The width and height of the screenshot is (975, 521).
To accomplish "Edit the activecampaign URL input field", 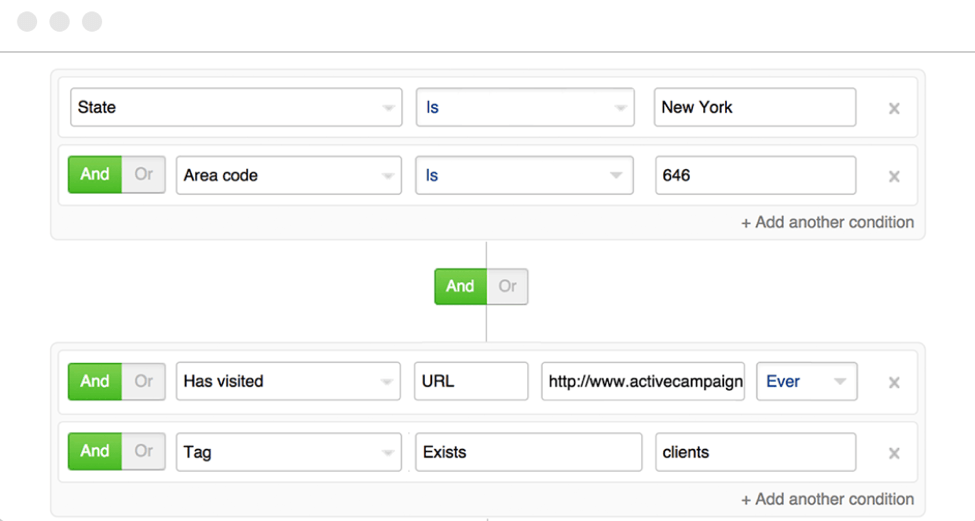I will point(643,381).
